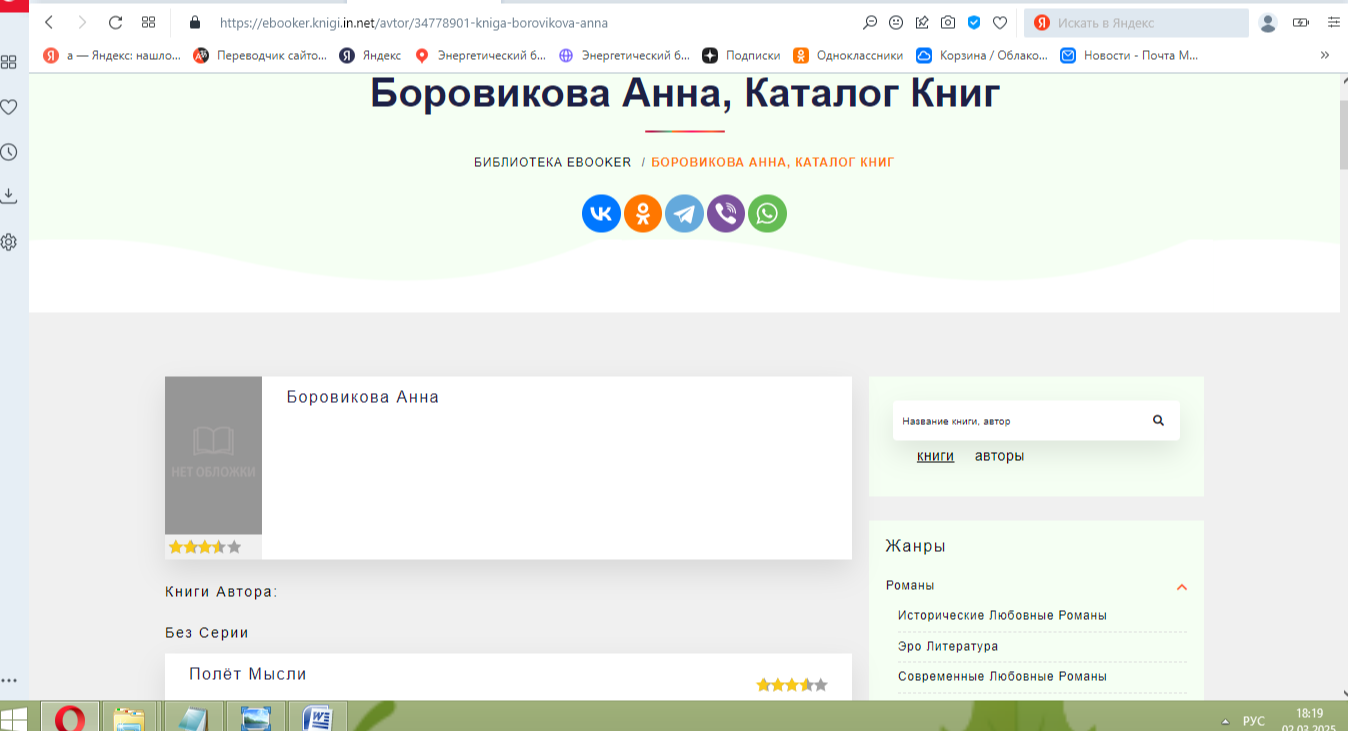The height and width of the screenshot is (731, 1348).
Task: Open the 'Корзина / Облако...' bookmark
Action: click(982, 55)
